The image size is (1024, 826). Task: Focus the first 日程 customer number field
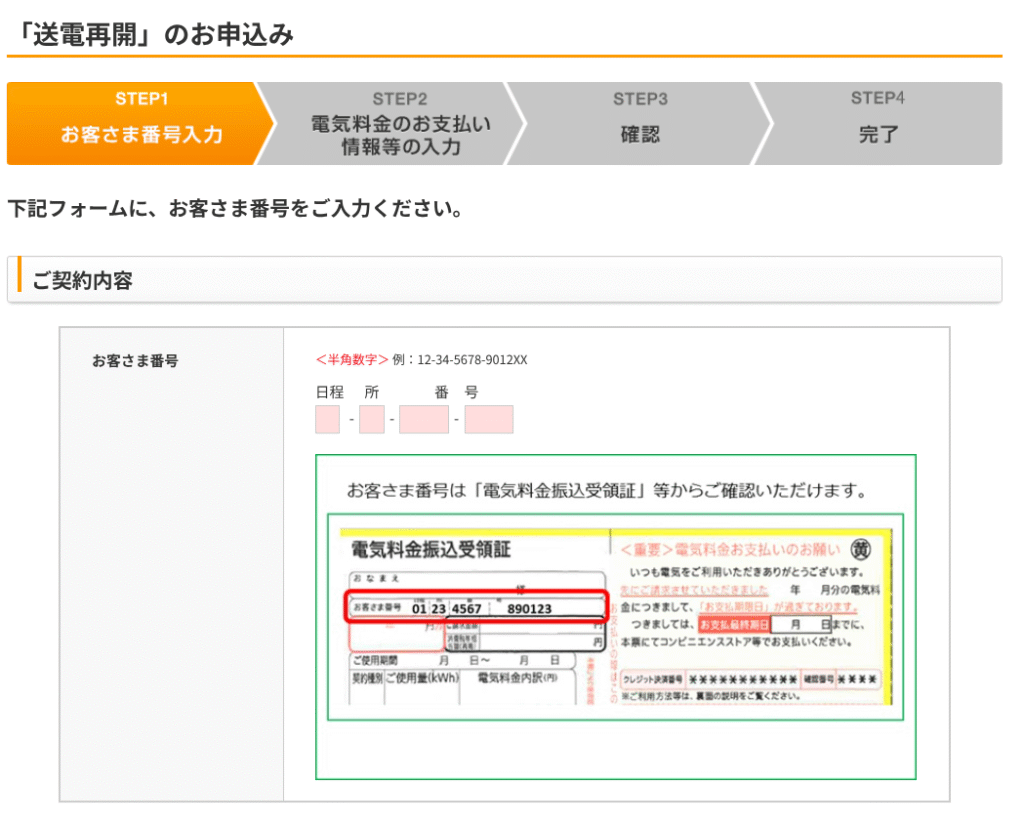pyautogui.click(x=328, y=420)
